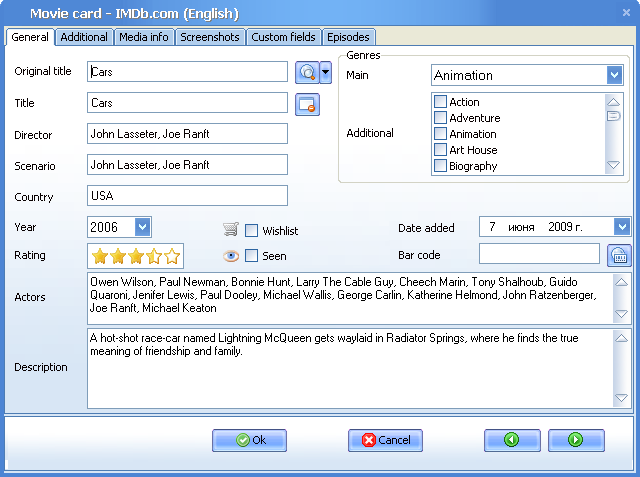
Task: Check the Art House genre
Action: (440, 149)
